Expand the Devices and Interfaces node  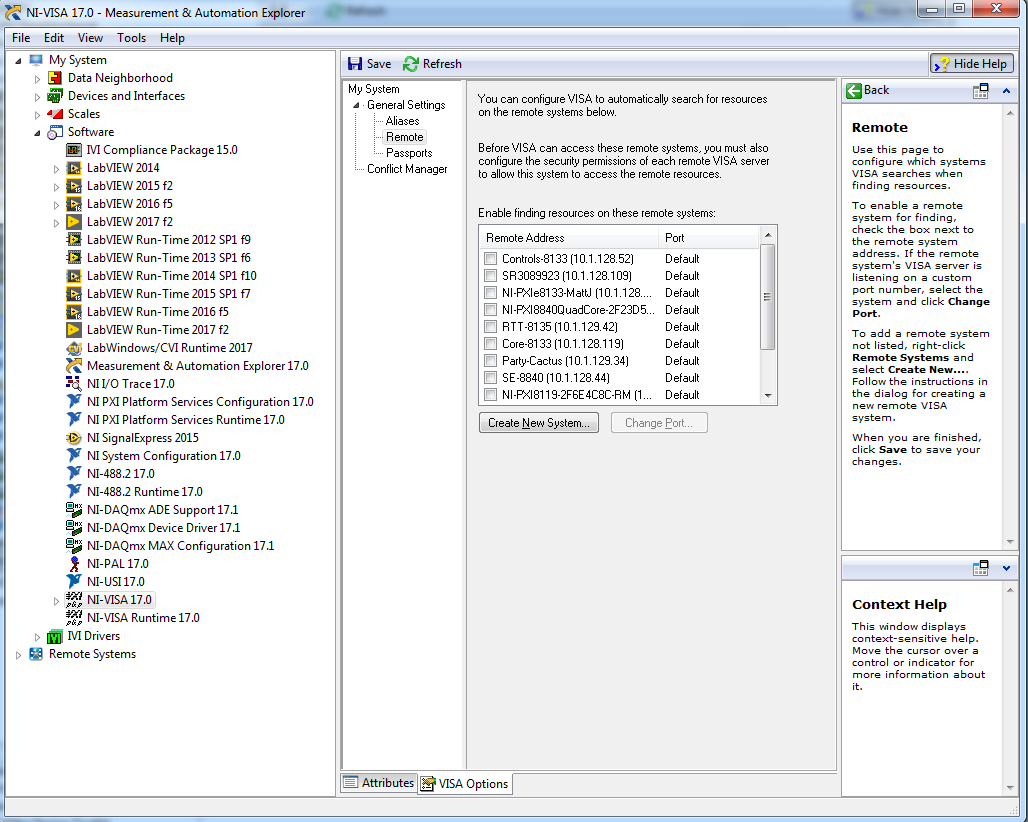pyautogui.click(x=37, y=97)
